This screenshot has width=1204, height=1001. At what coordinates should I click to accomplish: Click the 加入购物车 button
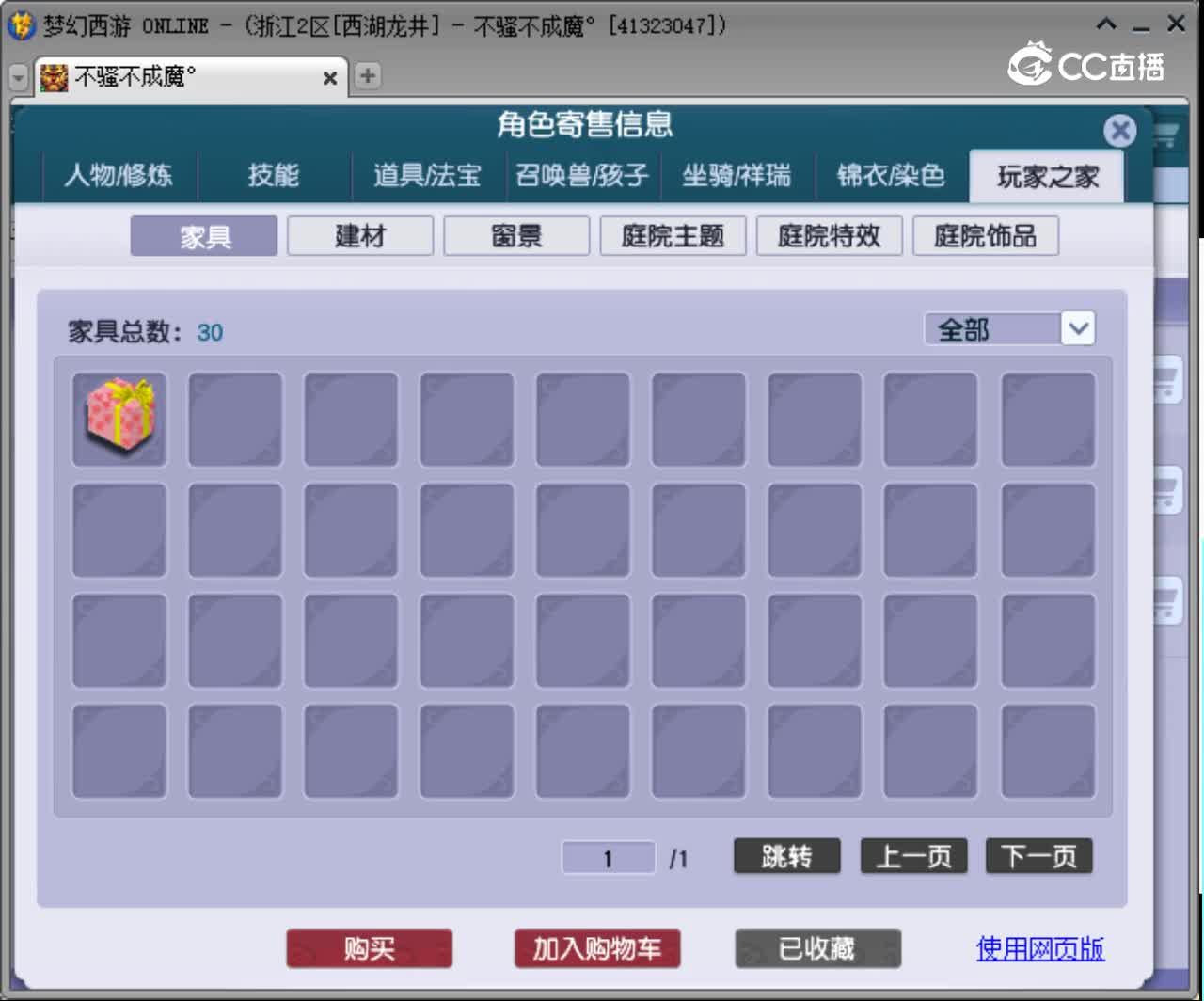[597, 948]
